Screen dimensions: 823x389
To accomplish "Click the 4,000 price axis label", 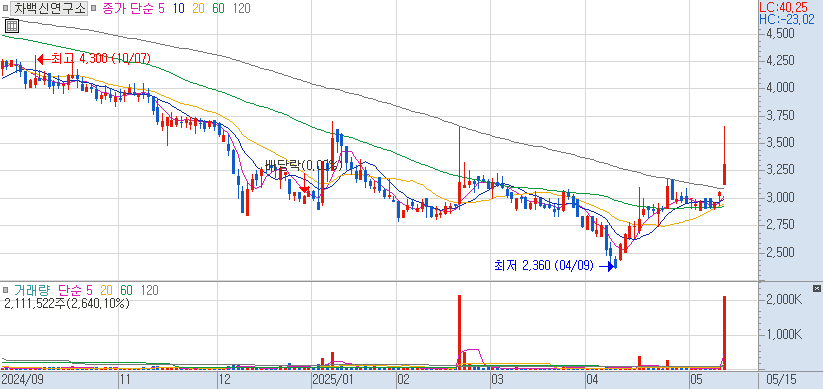I will (x=780, y=88).
